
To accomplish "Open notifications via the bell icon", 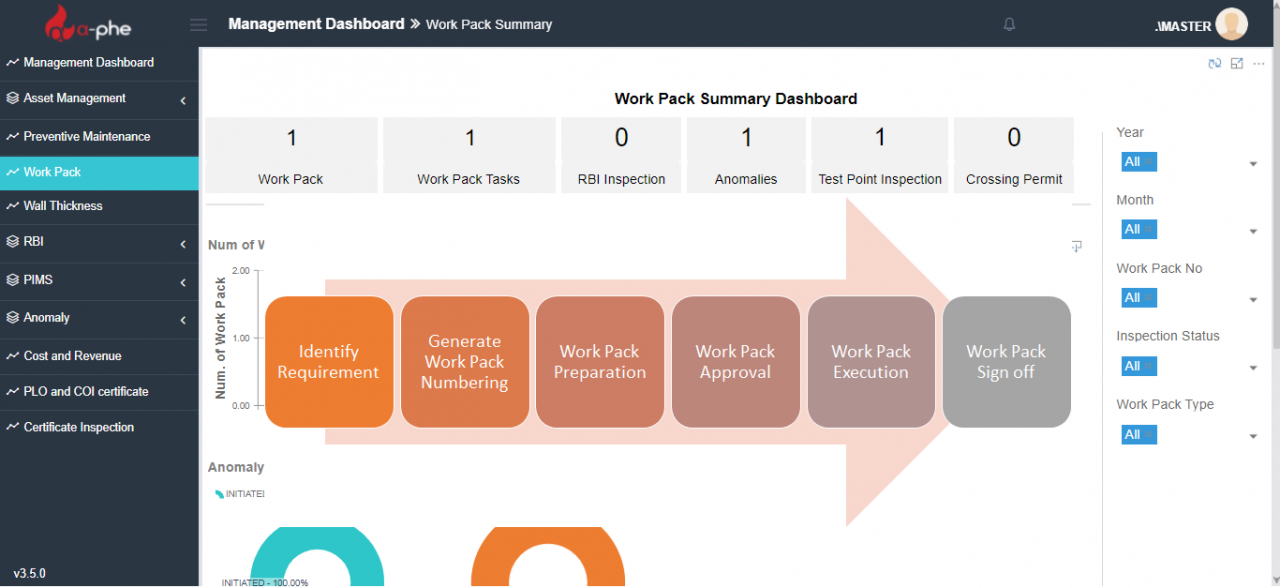I will tap(1009, 24).
